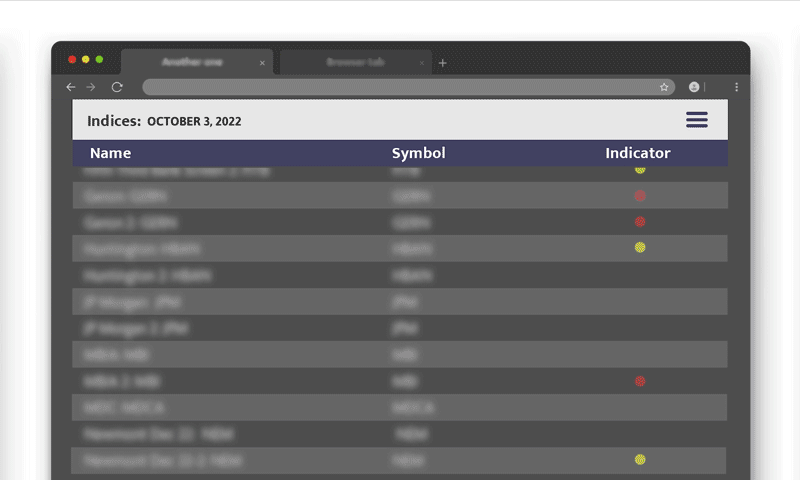Click the yellow indicator dot in Huntington row
This screenshot has height=480, width=800.
pyautogui.click(x=640, y=247)
